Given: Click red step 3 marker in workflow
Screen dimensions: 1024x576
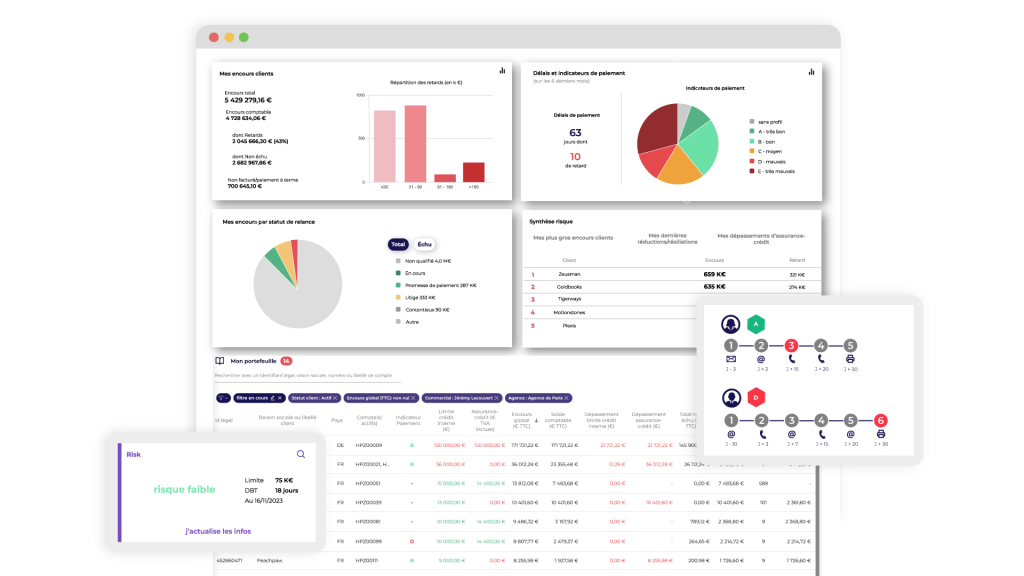Looking at the screenshot, I should coord(791,345).
